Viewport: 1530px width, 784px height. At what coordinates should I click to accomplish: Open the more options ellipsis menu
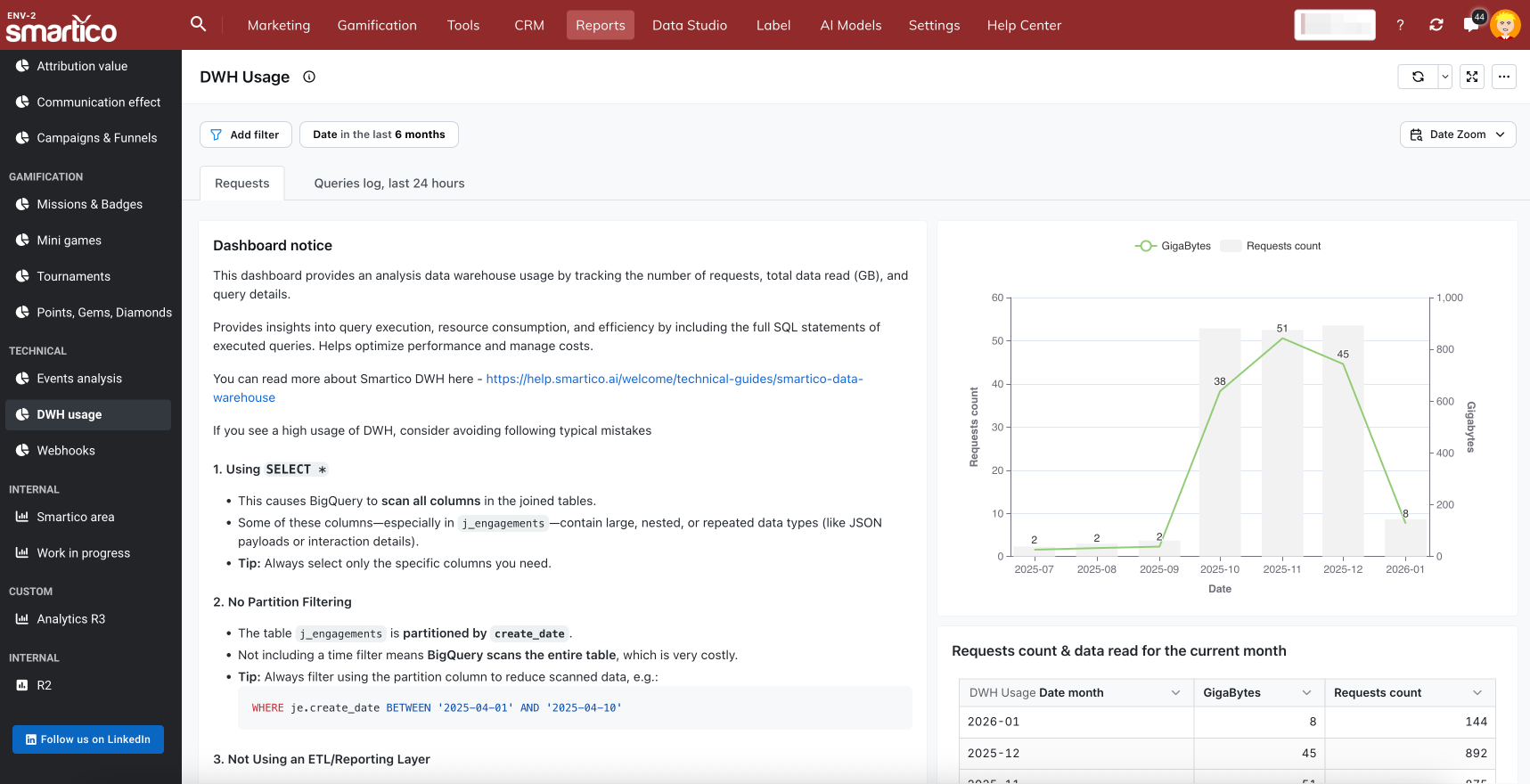(1504, 77)
